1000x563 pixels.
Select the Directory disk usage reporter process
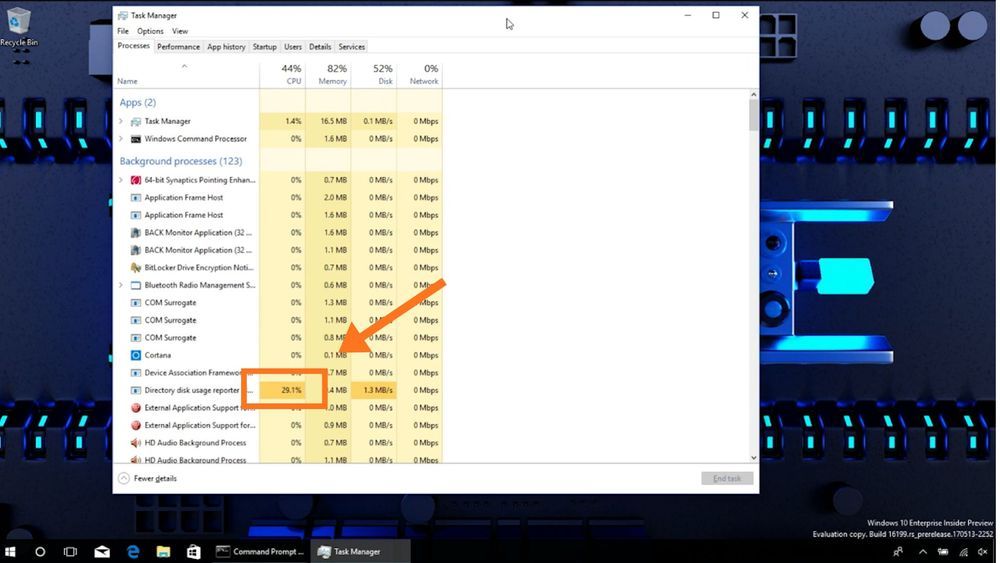click(x=192, y=390)
